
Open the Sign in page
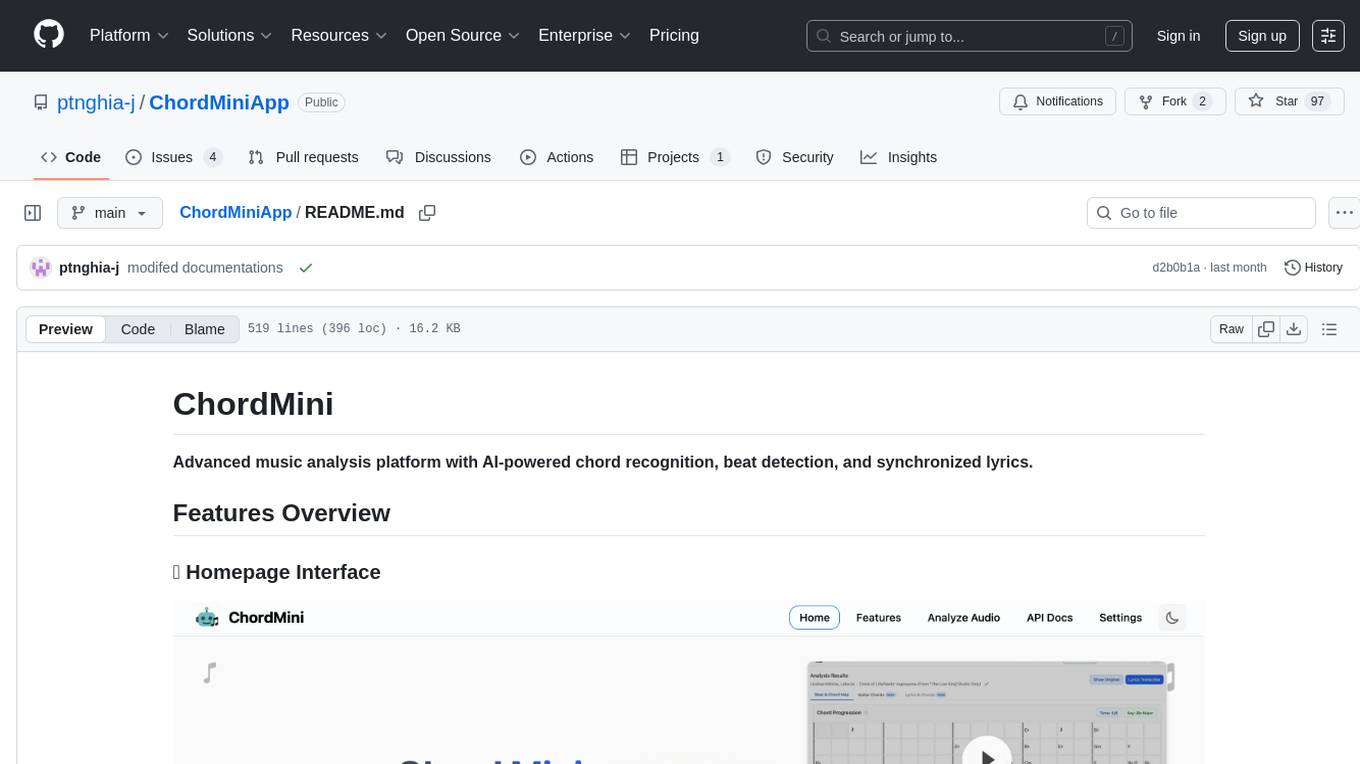(1178, 36)
